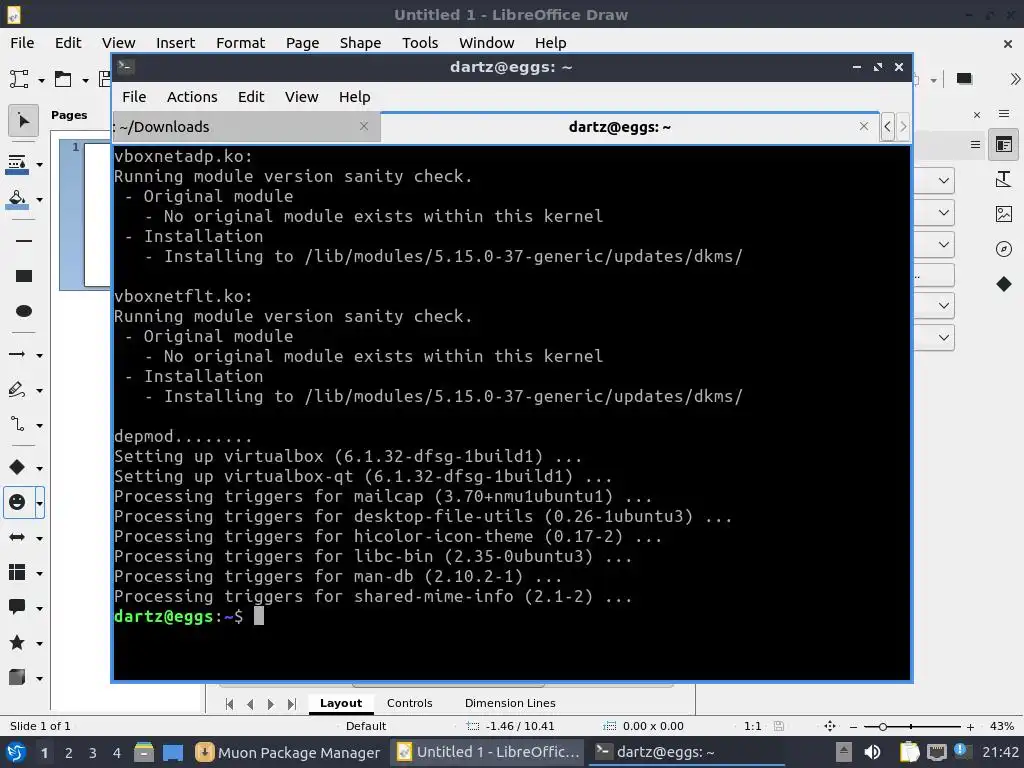Screen dimensions: 1024x768
Task: Open the Stars and Banners dropdown arrow
Action: point(39,643)
